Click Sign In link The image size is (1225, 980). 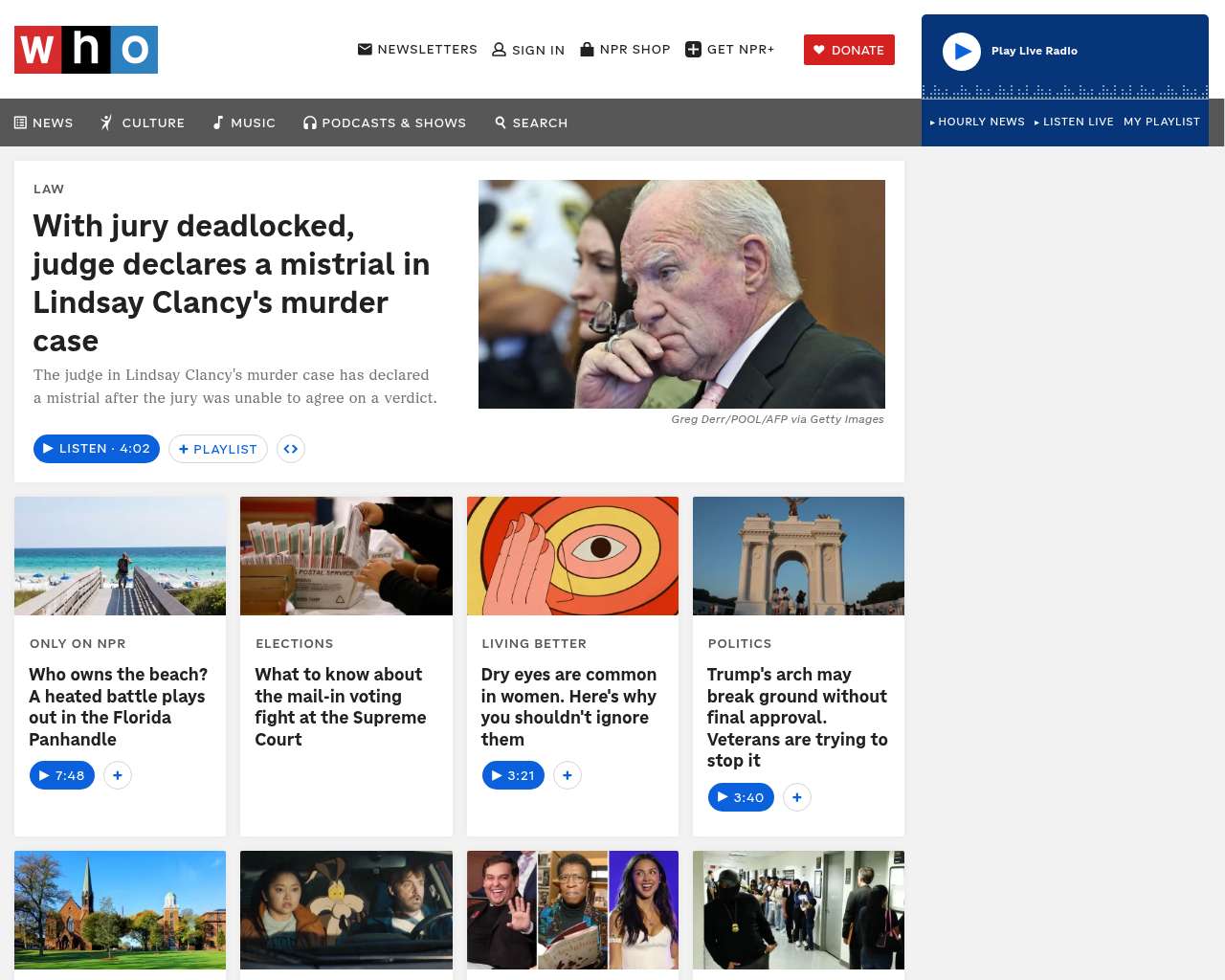coord(528,50)
